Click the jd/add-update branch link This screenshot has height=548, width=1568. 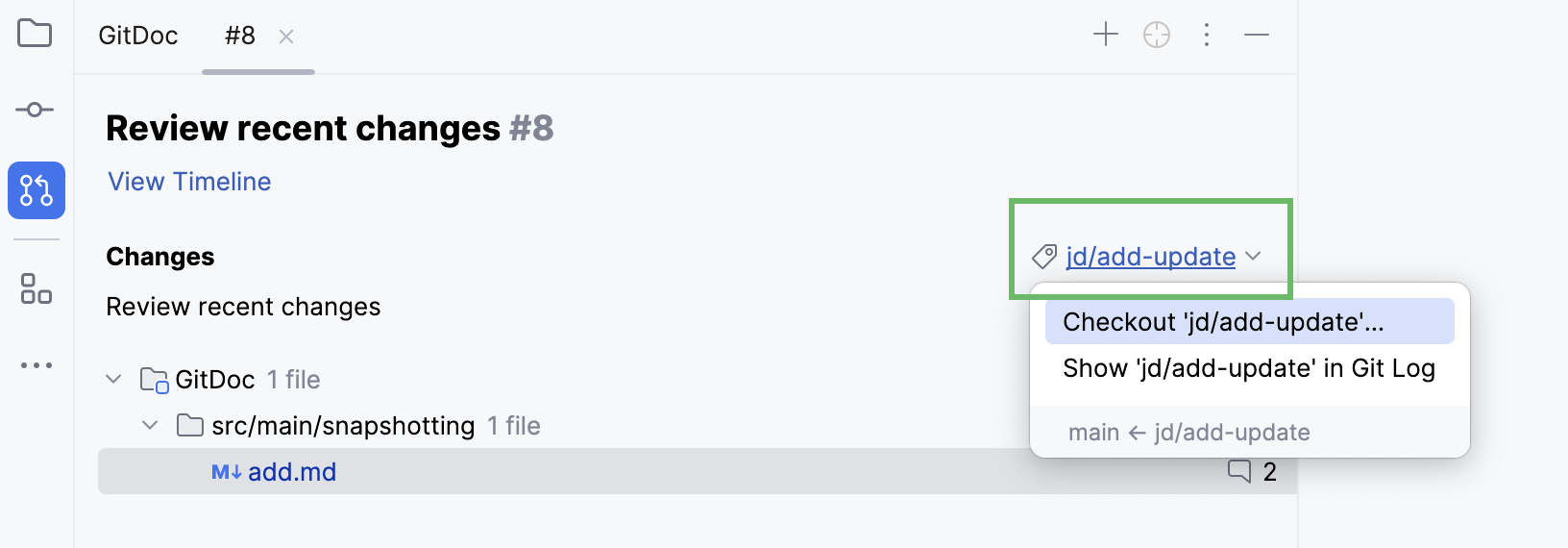[1150, 257]
